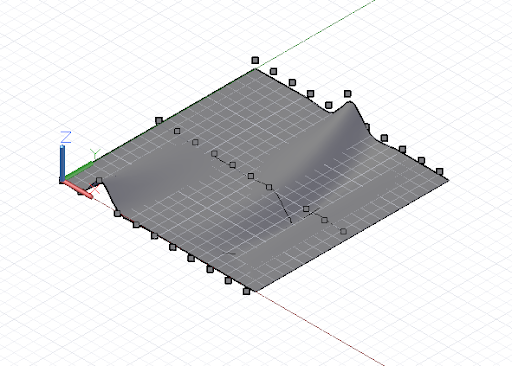The width and height of the screenshot is (512, 366).
Task: Pick the grip at the ridge's near base
Action: [x=117, y=213]
